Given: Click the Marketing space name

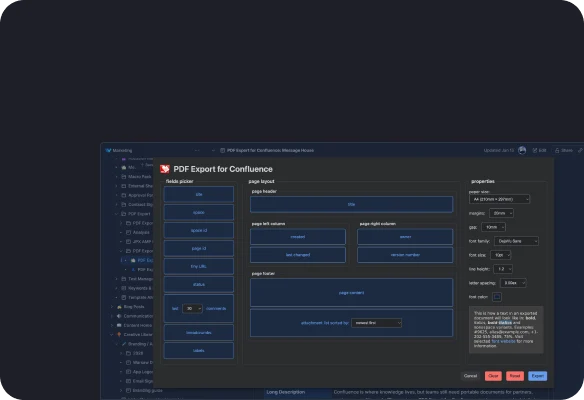Looking at the screenshot, I should coord(122,150).
